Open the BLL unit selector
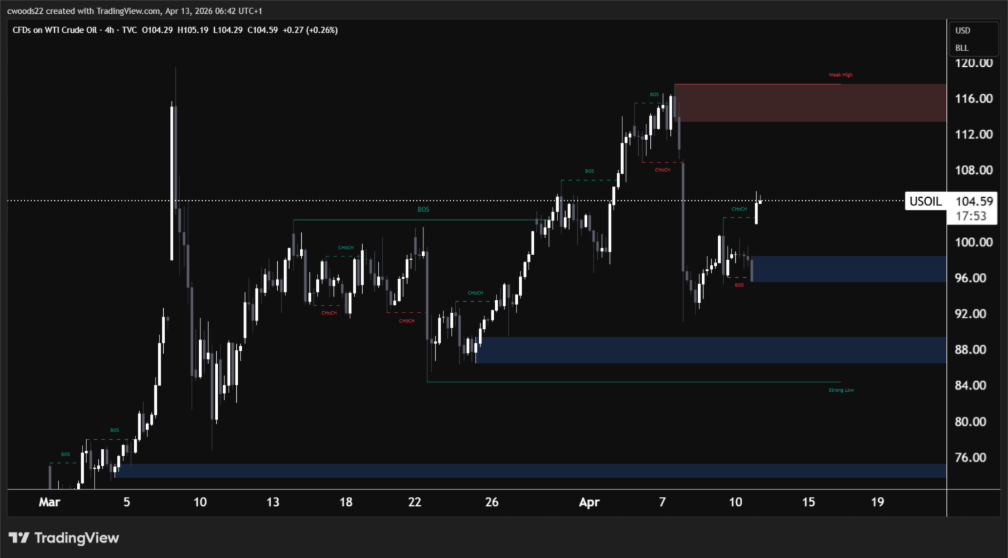 click(x=961, y=47)
